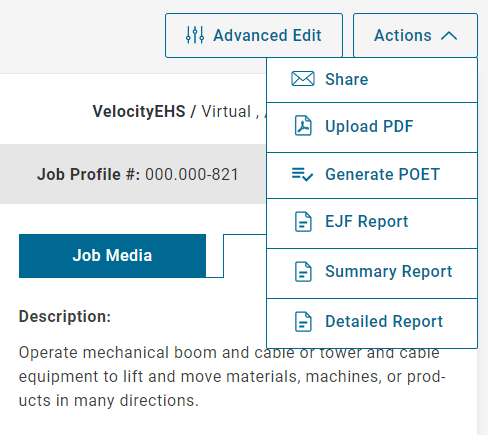
Task: Click the envelope icon beside Share
Action: pos(303,79)
